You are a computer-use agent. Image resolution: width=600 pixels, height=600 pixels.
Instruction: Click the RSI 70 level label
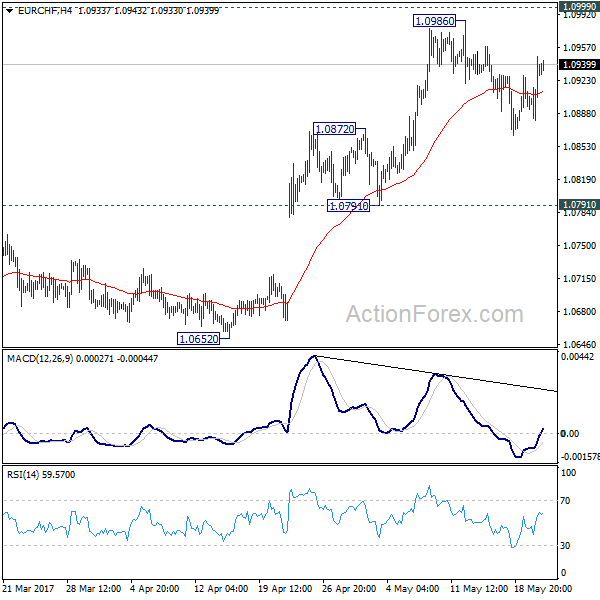[565, 501]
